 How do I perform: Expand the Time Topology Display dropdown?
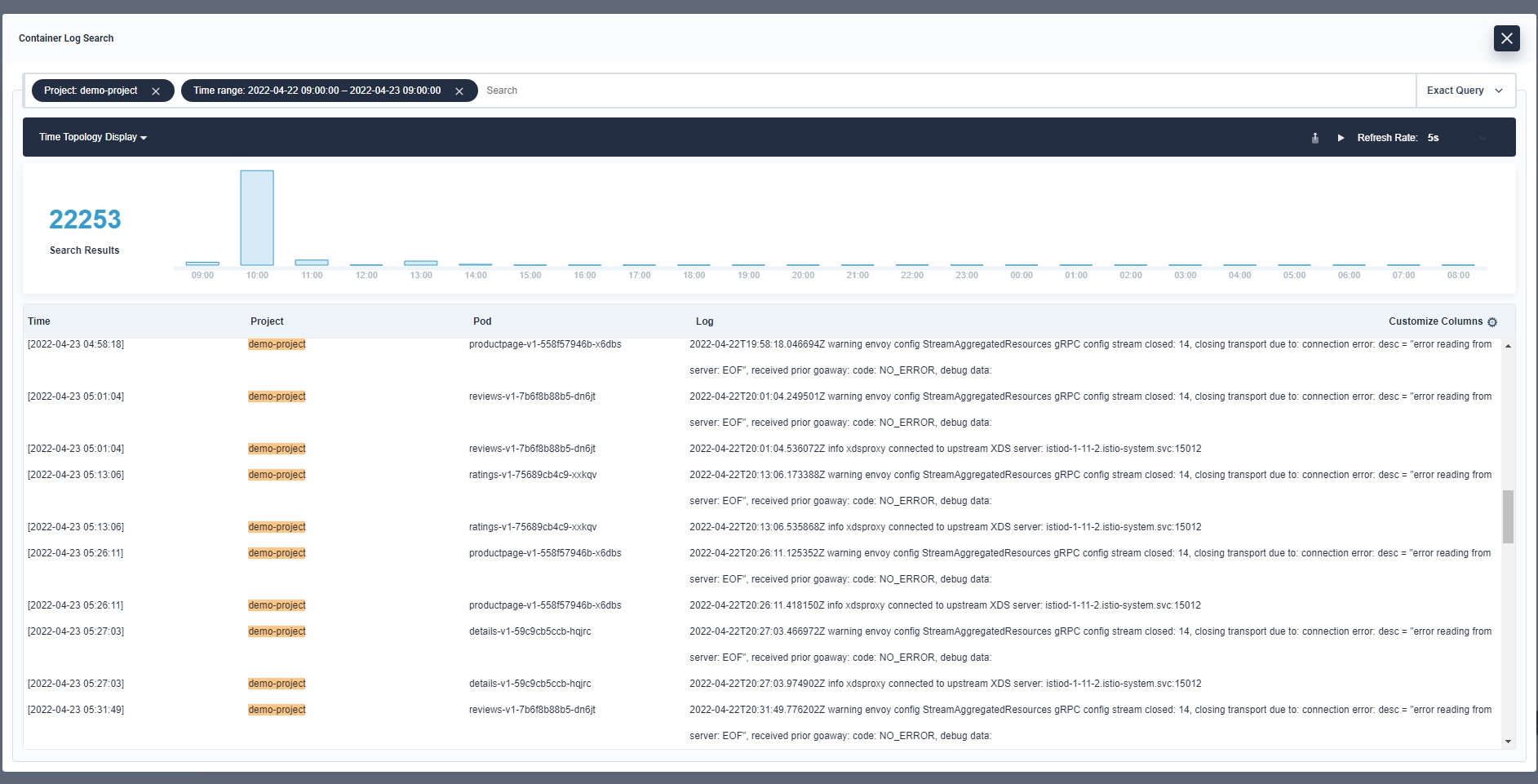(x=93, y=137)
